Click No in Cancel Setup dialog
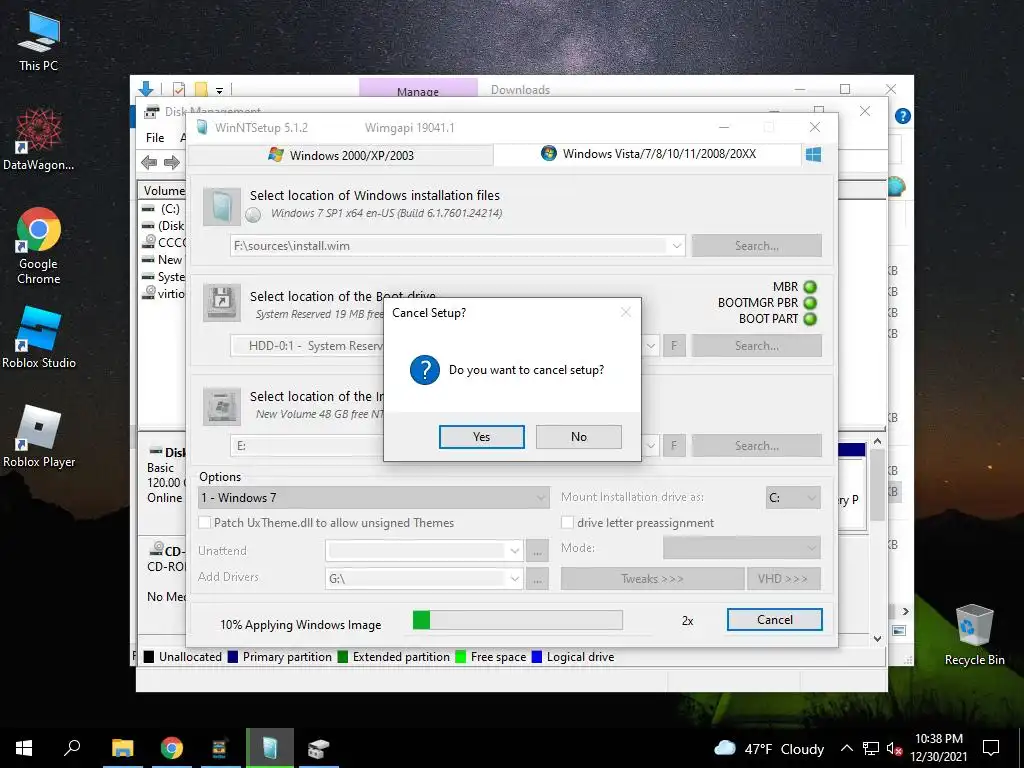This screenshot has height=768, width=1024. point(579,437)
